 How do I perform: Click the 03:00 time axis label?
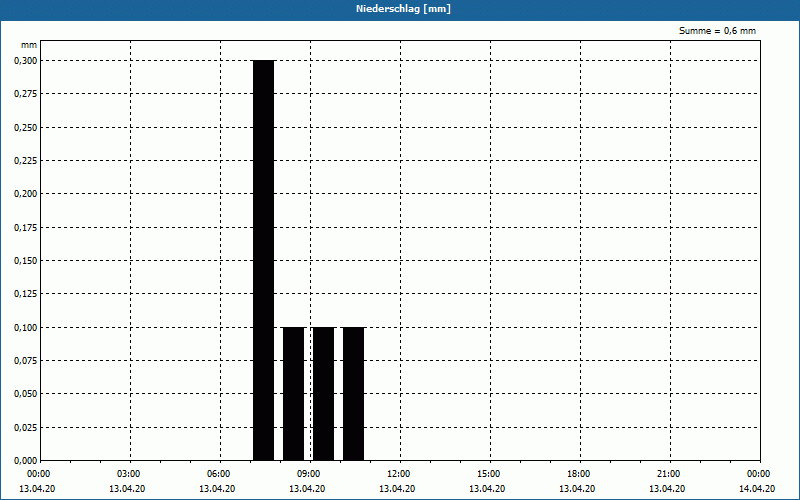pyautogui.click(x=129, y=474)
